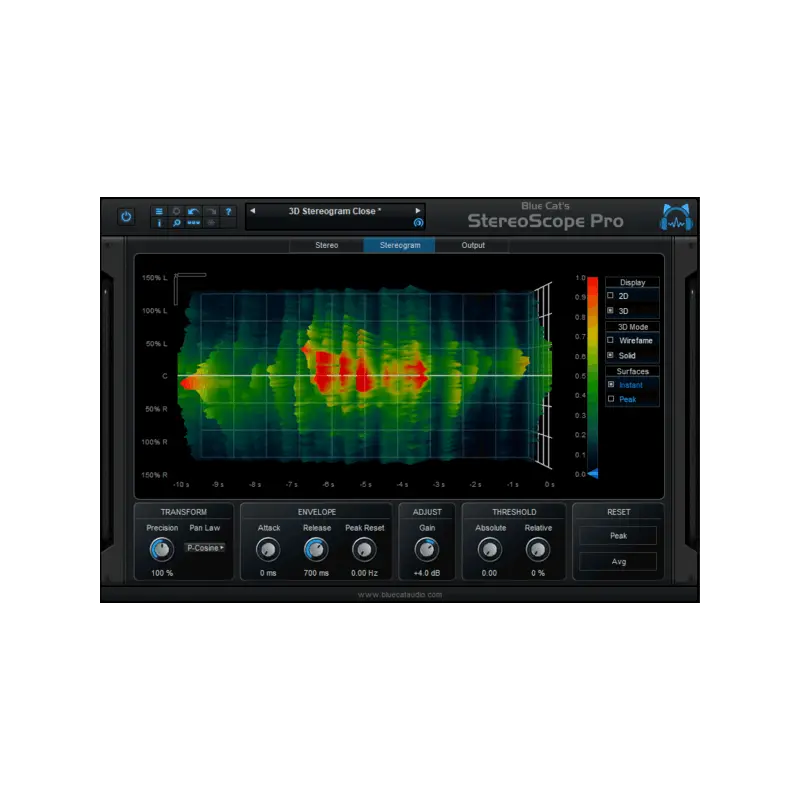
Task: Switch to the Stereo tab
Action: 327,245
